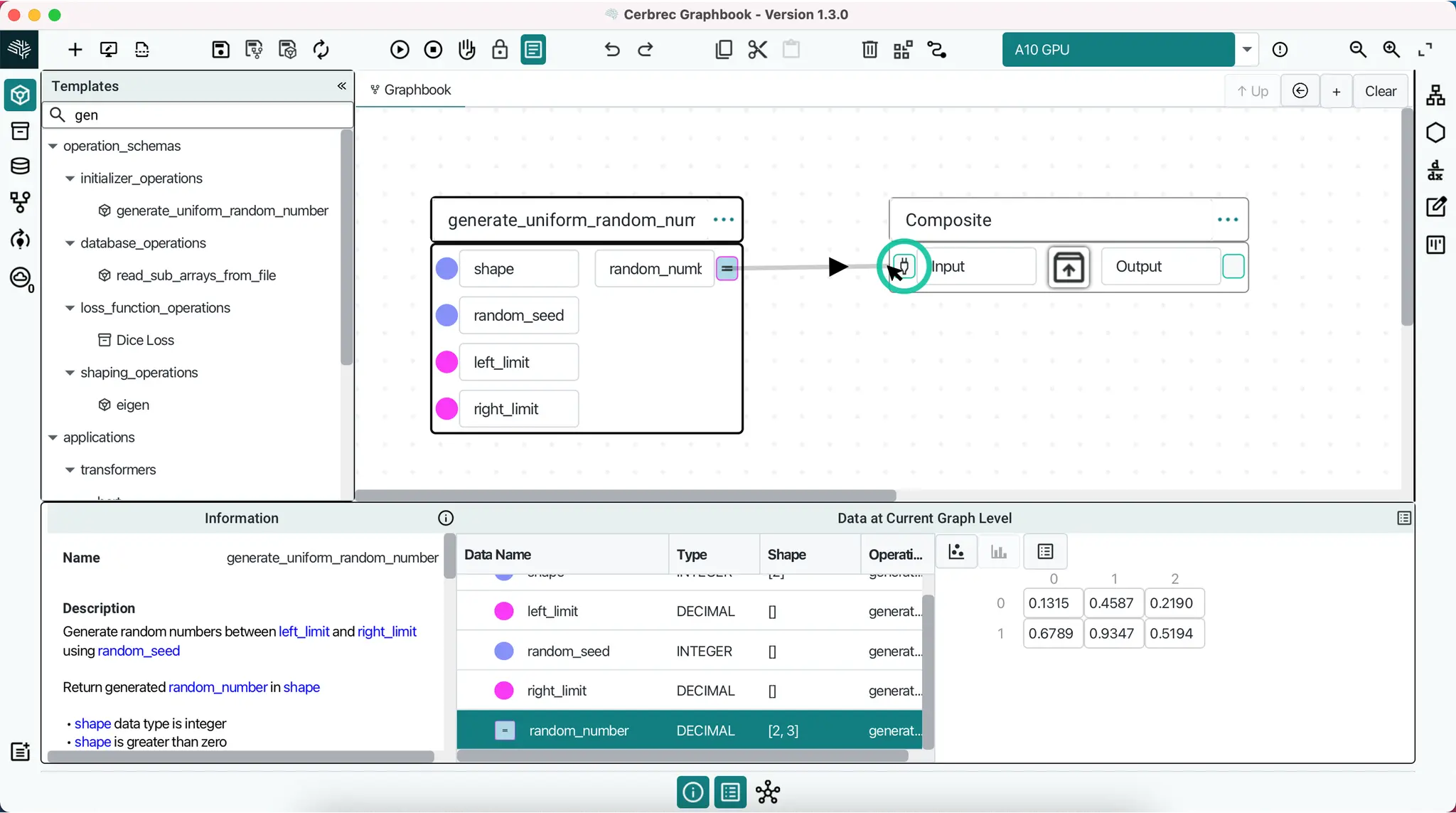Select the Graphbook tab
The width and height of the screenshot is (1456, 813).
(411, 90)
